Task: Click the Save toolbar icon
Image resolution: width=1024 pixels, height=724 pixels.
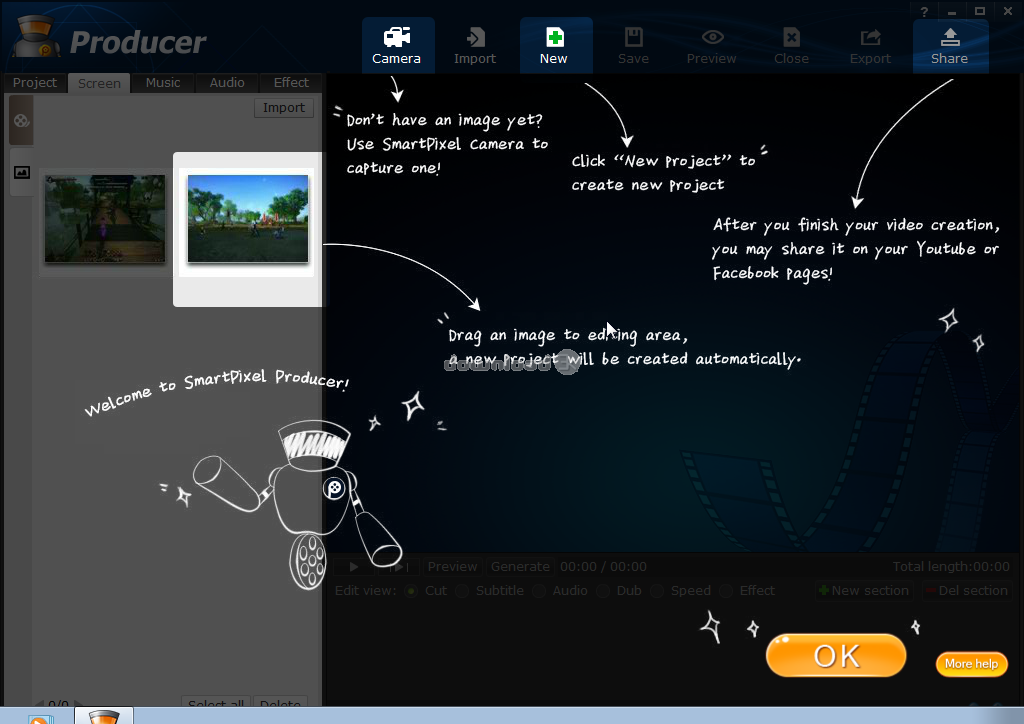Action: coord(633,45)
